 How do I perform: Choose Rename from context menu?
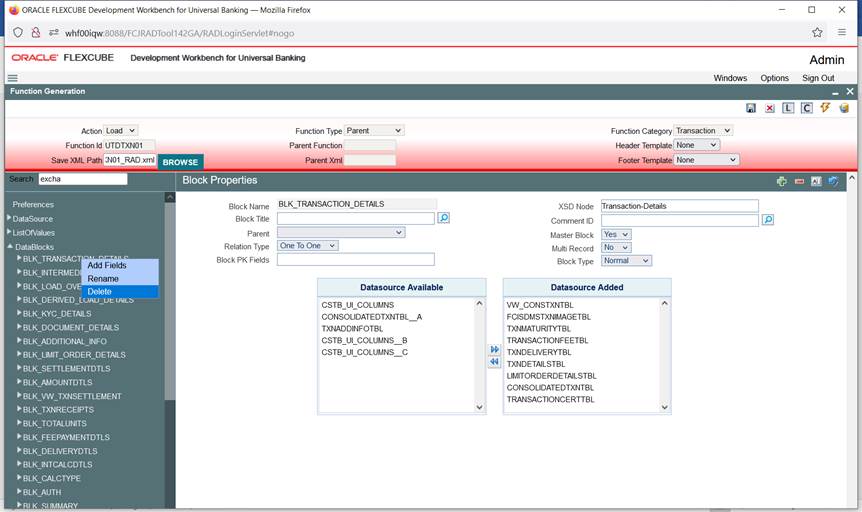click(x=120, y=279)
